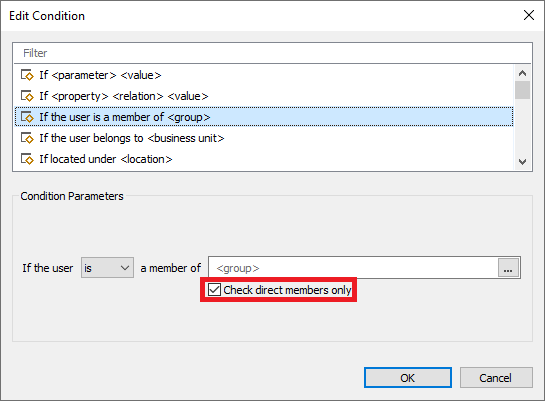Click the scroll up arrow of condition list

coord(522,73)
